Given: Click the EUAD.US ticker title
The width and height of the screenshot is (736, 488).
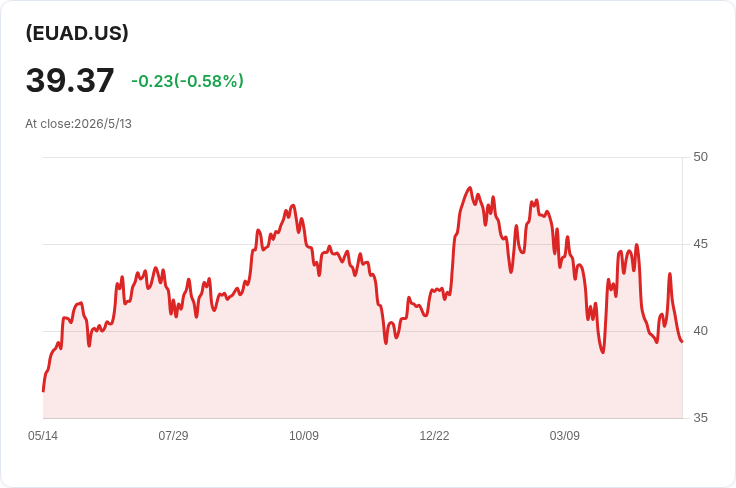Looking at the screenshot, I should (x=77, y=33).
